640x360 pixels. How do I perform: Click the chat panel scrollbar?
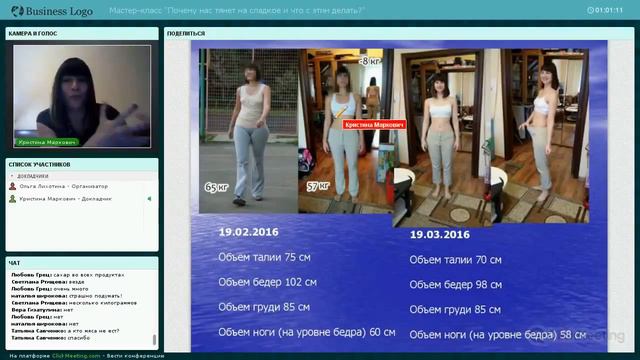click(x=154, y=340)
